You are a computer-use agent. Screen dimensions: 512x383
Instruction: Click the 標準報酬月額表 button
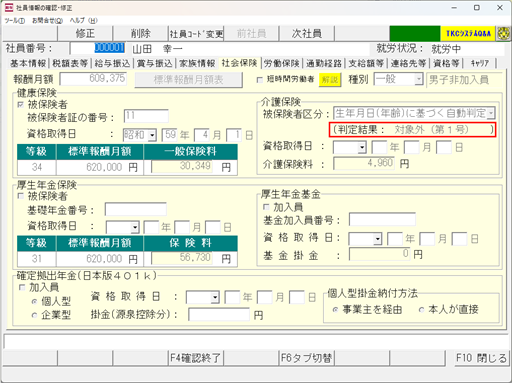click(x=188, y=80)
